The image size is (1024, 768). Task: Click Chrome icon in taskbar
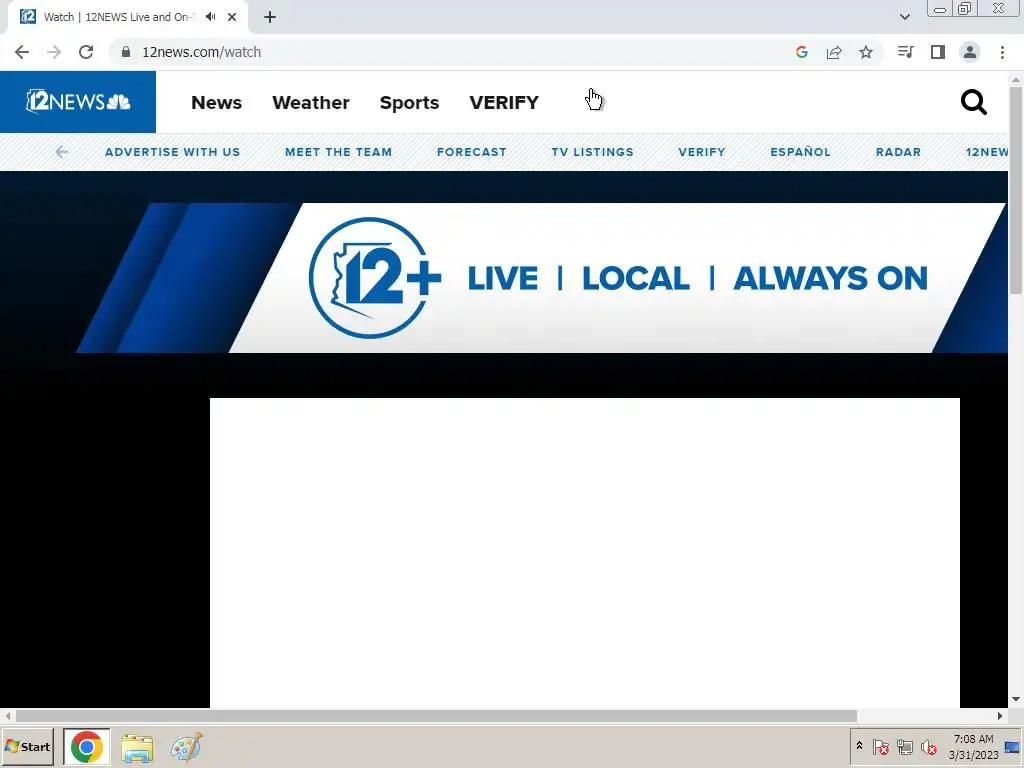(87, 746)
